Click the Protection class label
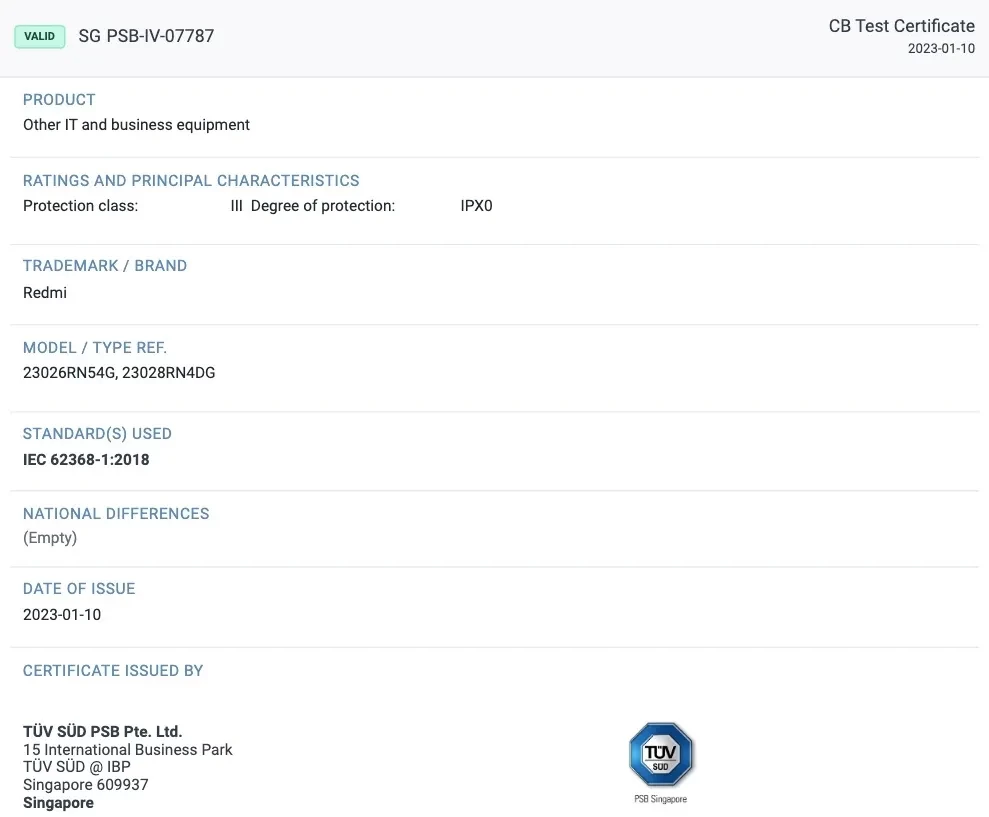The height and width of the screenshot is (817, 989). point(80,207)
